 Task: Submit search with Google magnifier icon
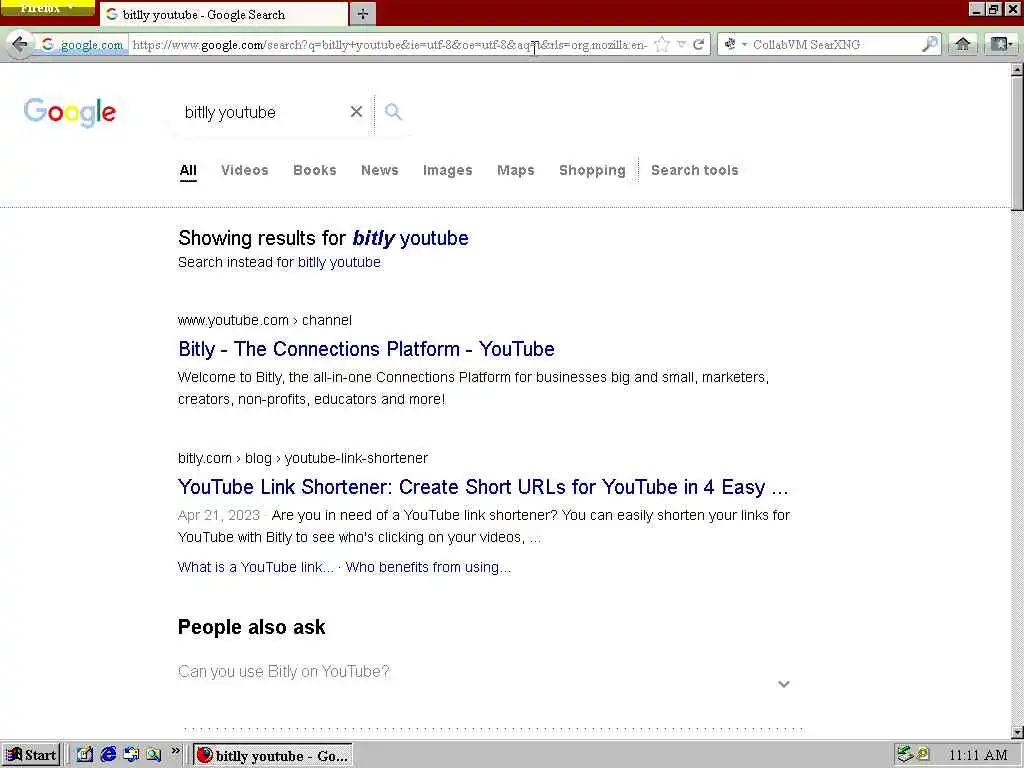393,112
